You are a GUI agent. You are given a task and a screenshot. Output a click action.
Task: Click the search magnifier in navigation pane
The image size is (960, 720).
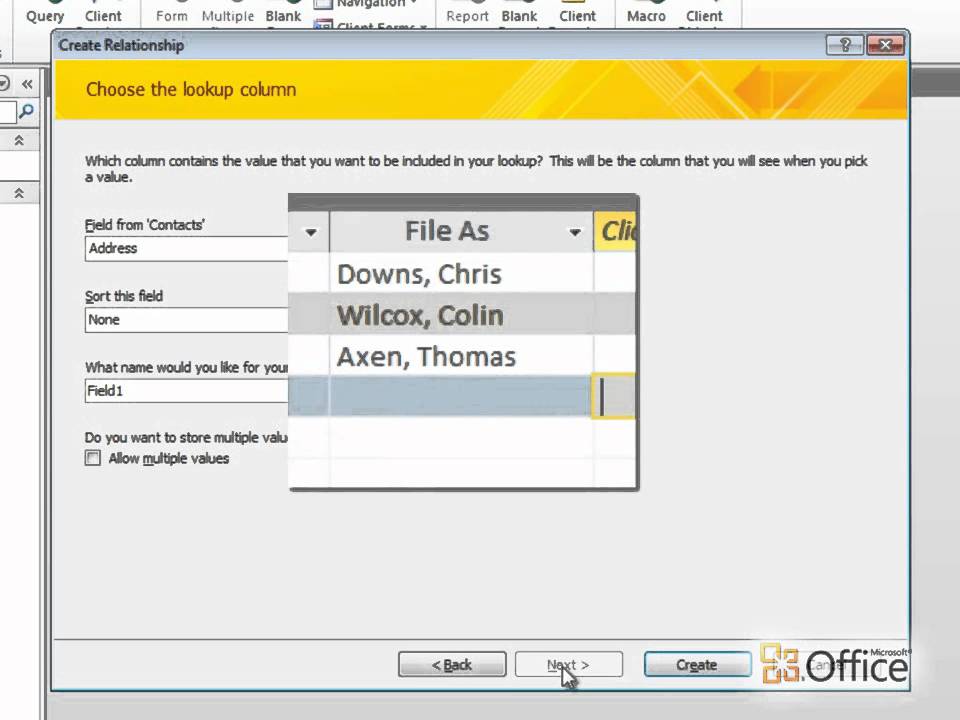point(26,112)
